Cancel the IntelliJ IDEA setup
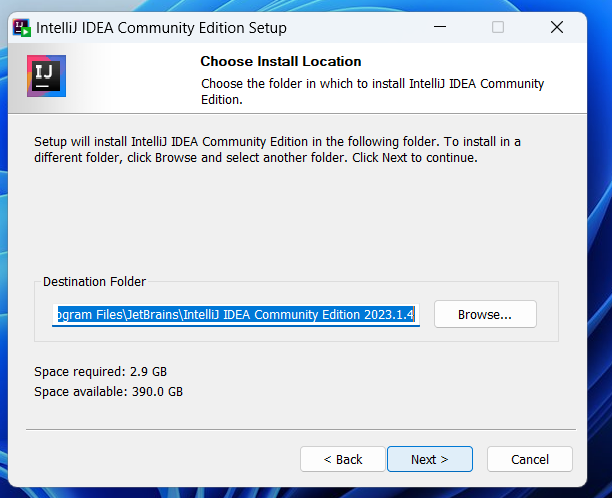612x498 pixels. pyautogui.click(x=530, y=459)
